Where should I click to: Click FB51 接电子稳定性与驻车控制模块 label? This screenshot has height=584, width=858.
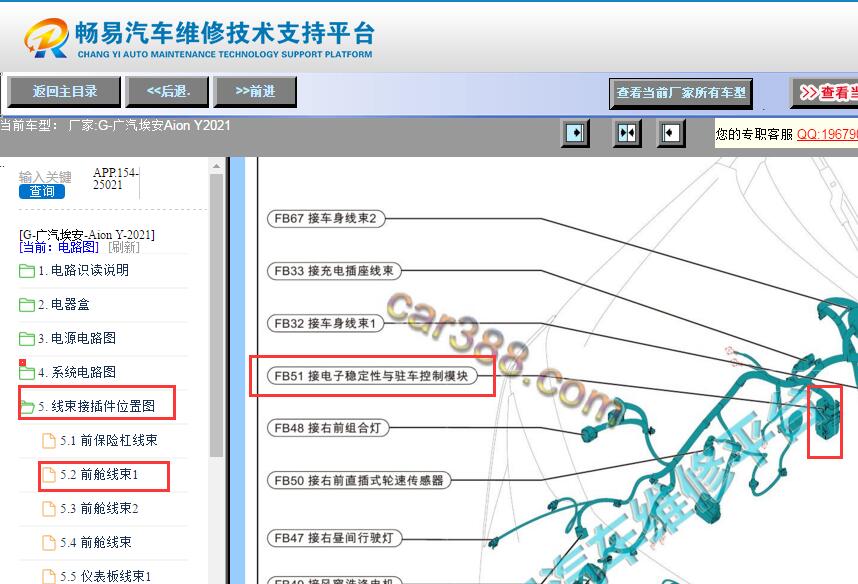372,376
